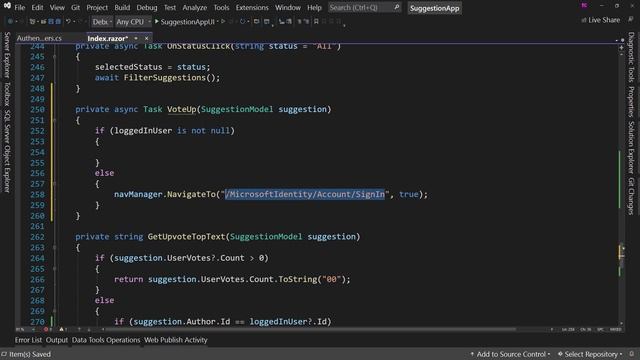Click the Visual Studio logo icon
Image resolution: width=640 pixels, height=360 pixels.
click(7, 6)
